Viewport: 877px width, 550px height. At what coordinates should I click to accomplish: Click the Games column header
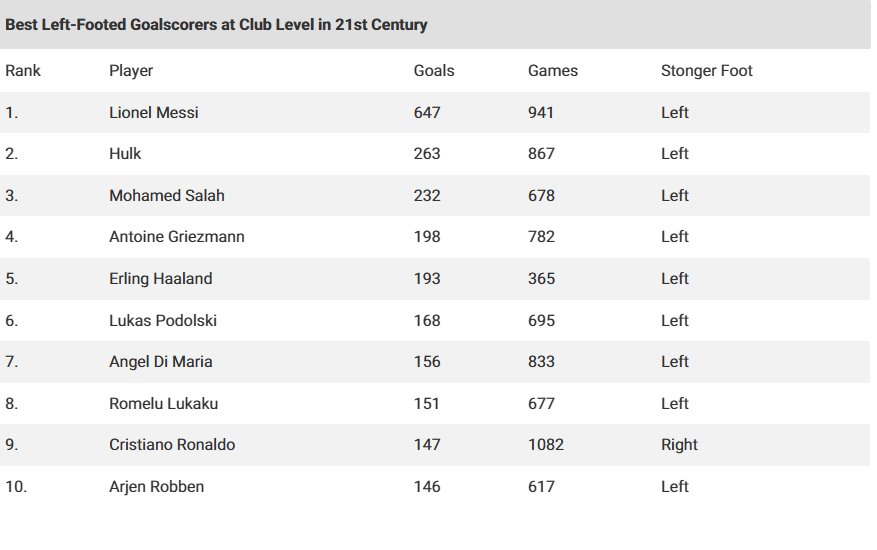pos(553,71)
